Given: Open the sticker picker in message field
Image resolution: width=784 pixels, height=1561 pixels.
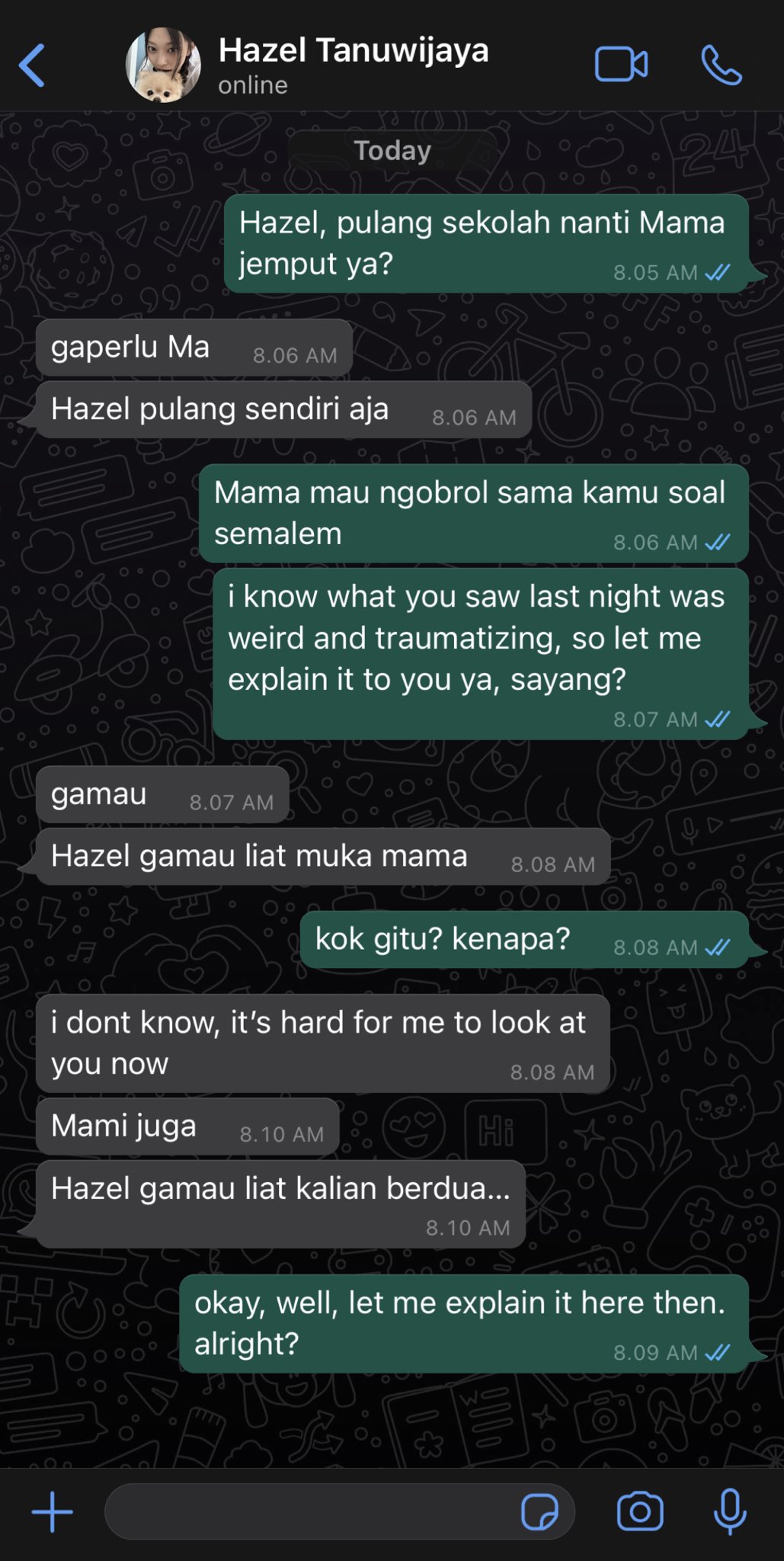Looking at the screenshot, I should click(x=539, y=1512).
